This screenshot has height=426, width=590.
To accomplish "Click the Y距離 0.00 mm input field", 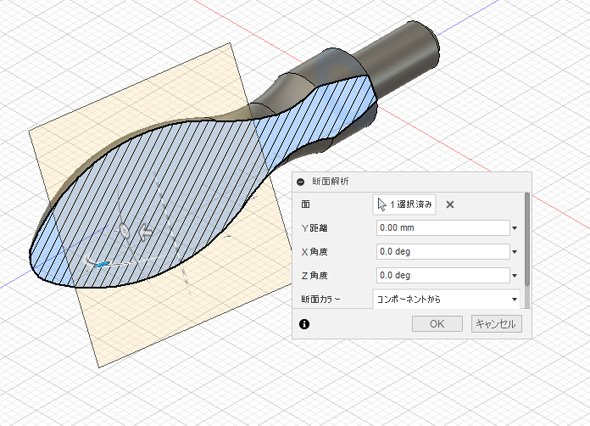I will pyautogui.click(x=443, y=228).
